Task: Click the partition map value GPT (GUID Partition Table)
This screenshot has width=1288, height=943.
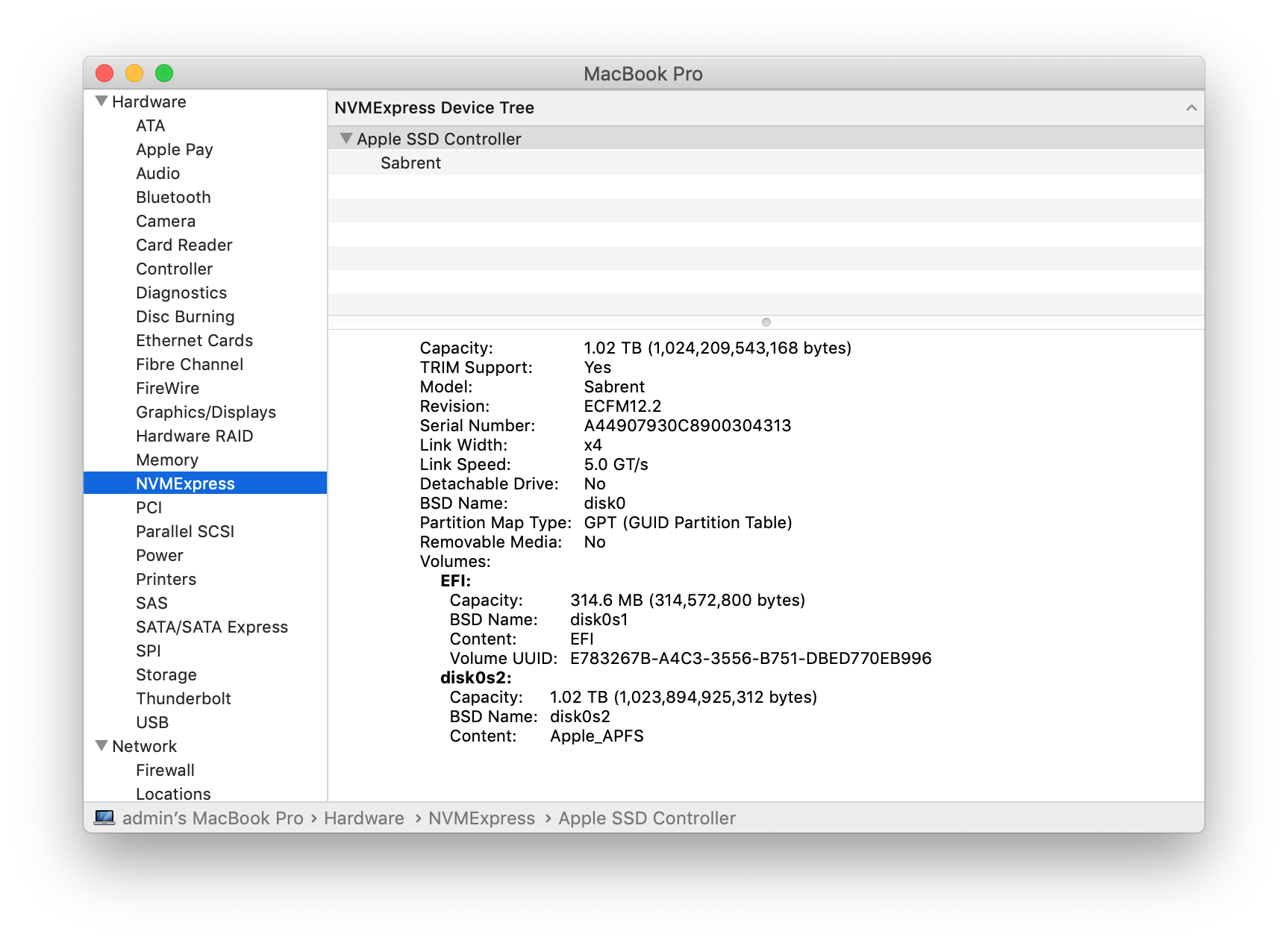Action: click(x=688, y=522)
